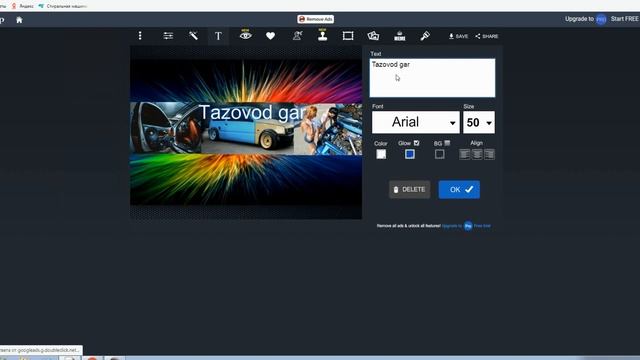Open the stamp tool
Viewport: 640px width, 360px height.
[322, 36]
